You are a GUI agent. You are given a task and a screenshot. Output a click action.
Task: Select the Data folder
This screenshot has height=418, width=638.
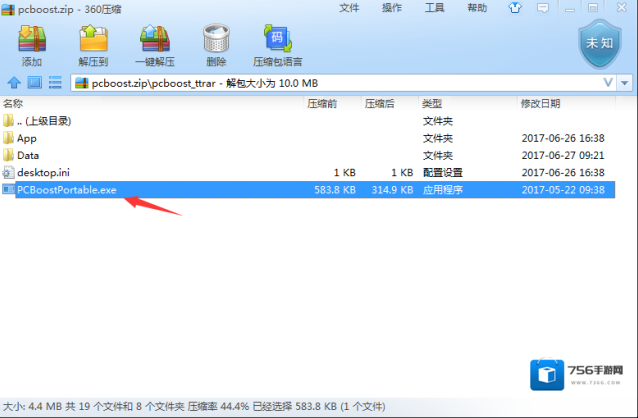28,155
